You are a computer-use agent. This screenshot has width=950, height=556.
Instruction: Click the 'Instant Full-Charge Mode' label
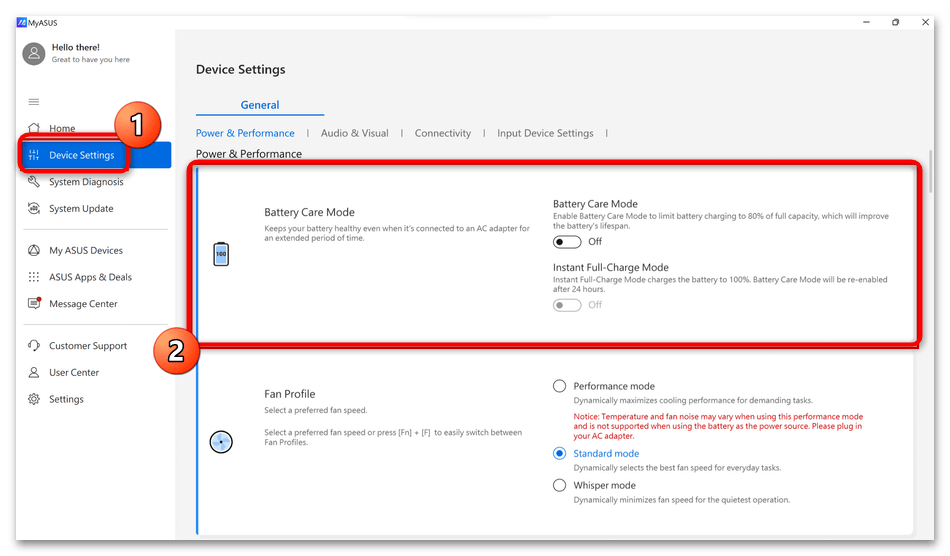(611, 267)
